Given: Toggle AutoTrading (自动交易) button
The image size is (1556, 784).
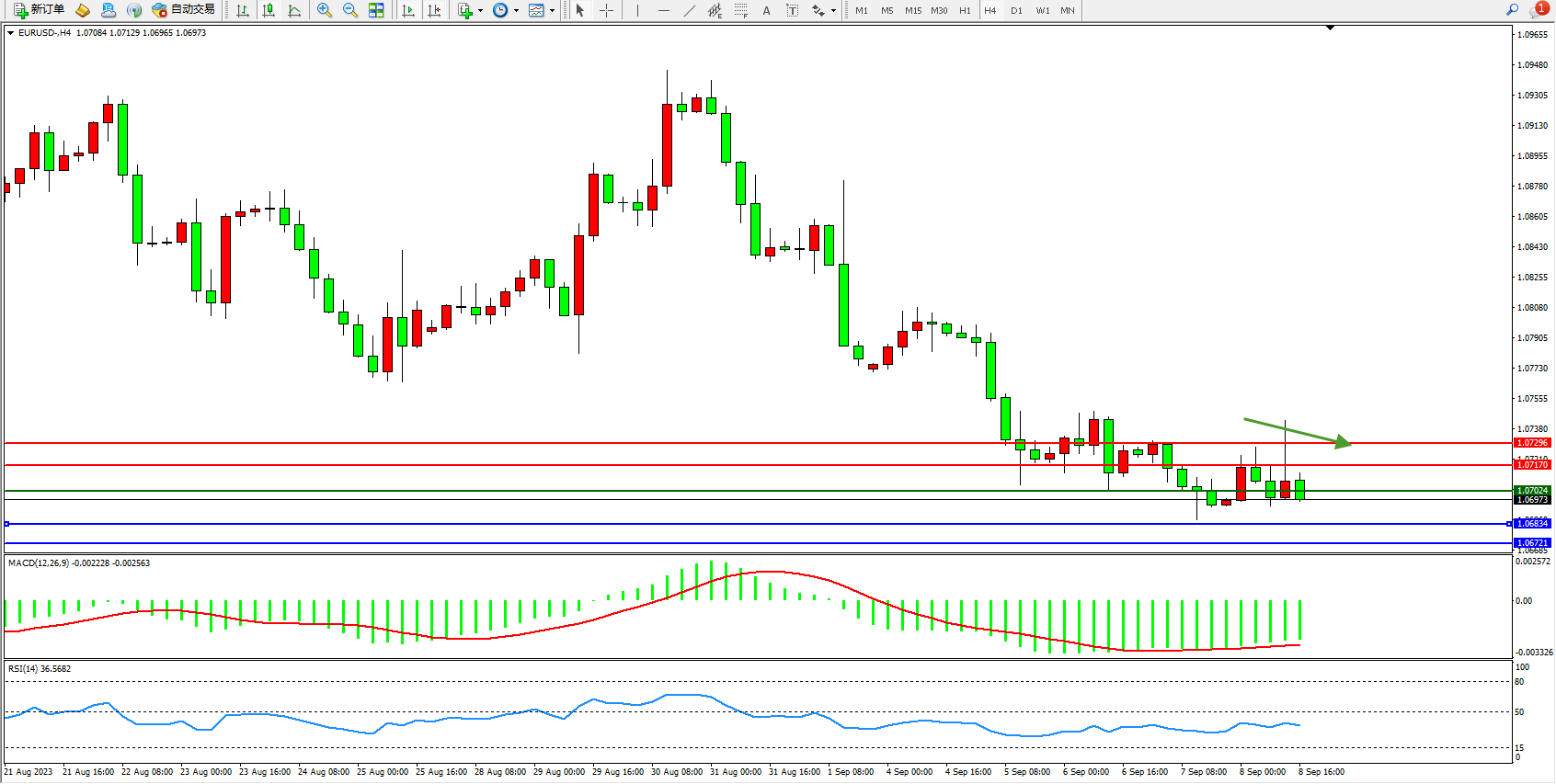Looking at the screenshot, I should pos(183,10).
